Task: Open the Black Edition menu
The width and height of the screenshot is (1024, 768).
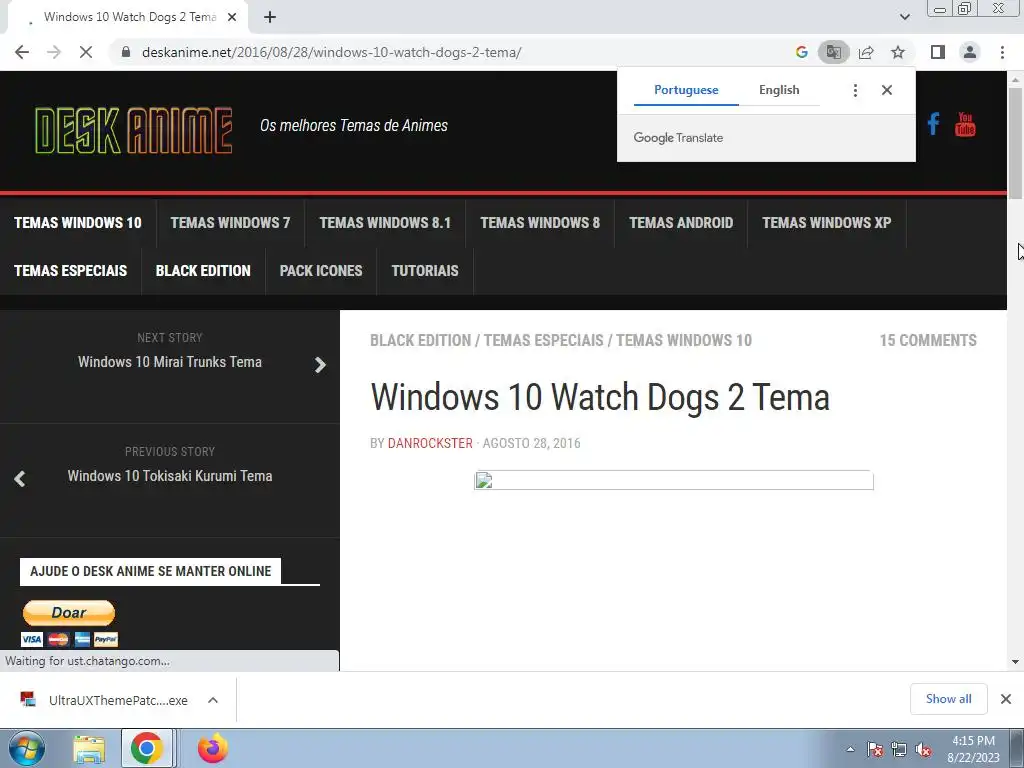Action: click(x=203, y=271)
